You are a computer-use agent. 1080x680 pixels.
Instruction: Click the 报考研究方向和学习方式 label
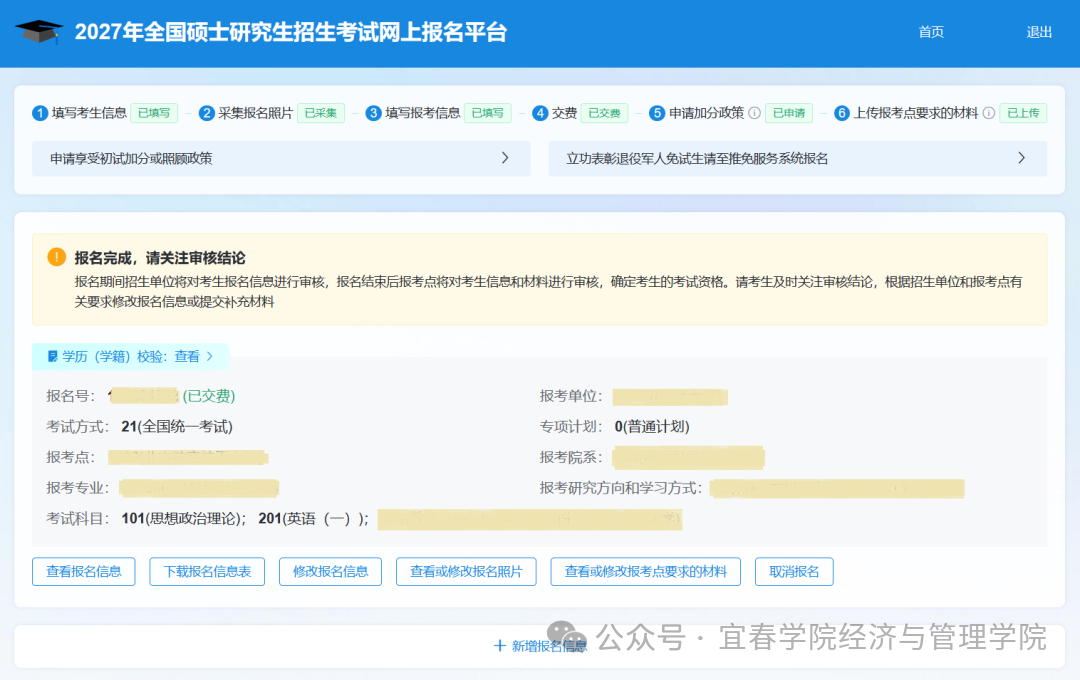[621, 488]
